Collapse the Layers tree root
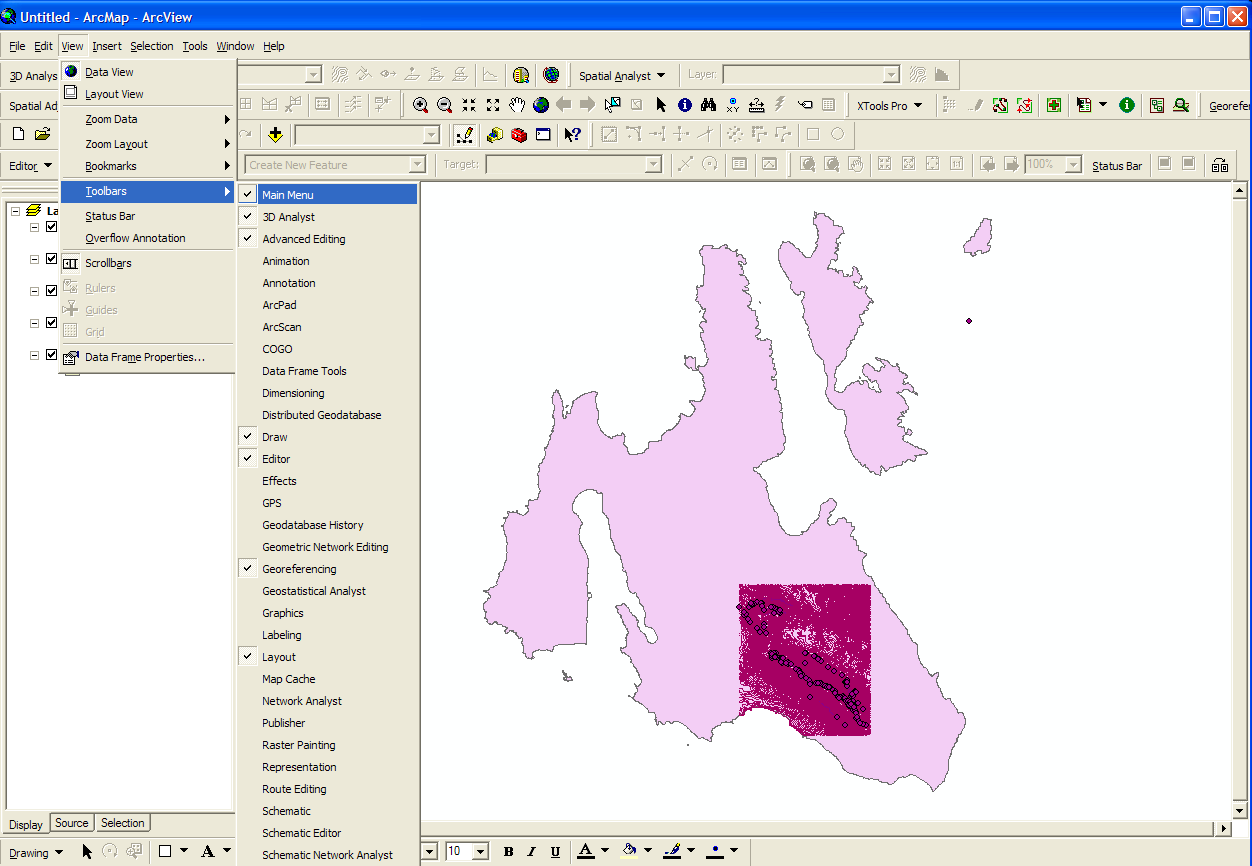Viewport: 1252px width, 866px height. point(17,211)
